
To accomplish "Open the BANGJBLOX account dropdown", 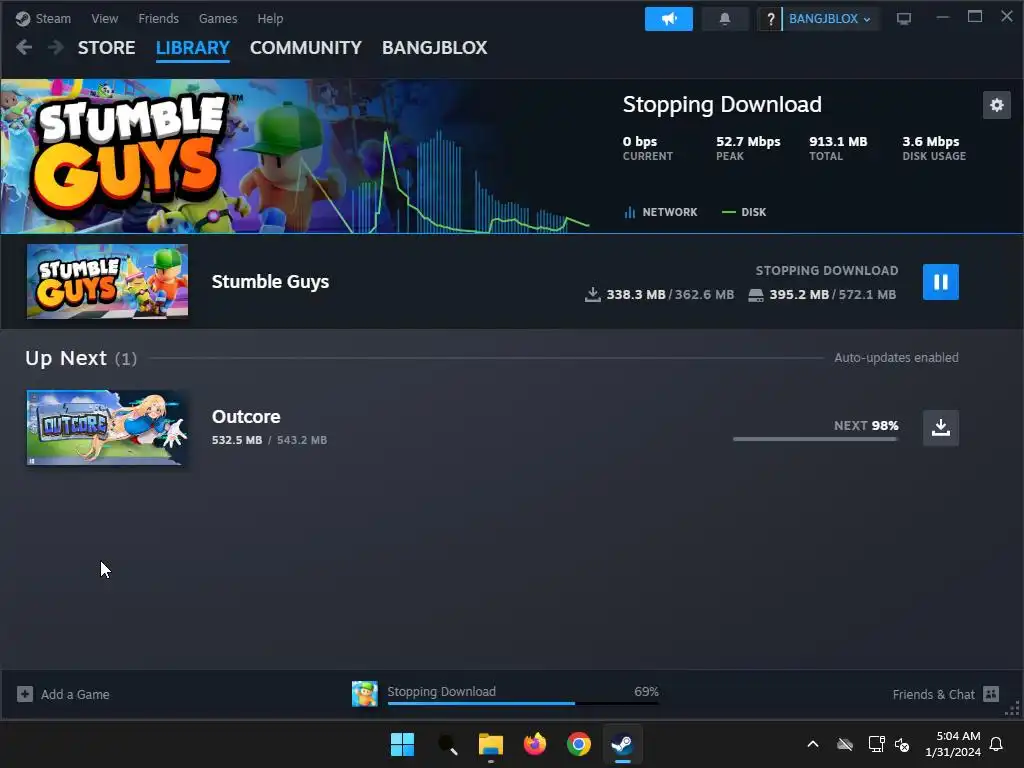I will pyautogui.click(x=829, y=19).
